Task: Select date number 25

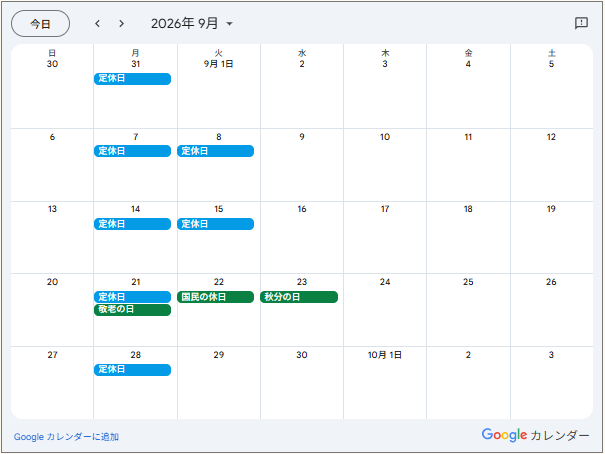Action: tap(468, 282)
